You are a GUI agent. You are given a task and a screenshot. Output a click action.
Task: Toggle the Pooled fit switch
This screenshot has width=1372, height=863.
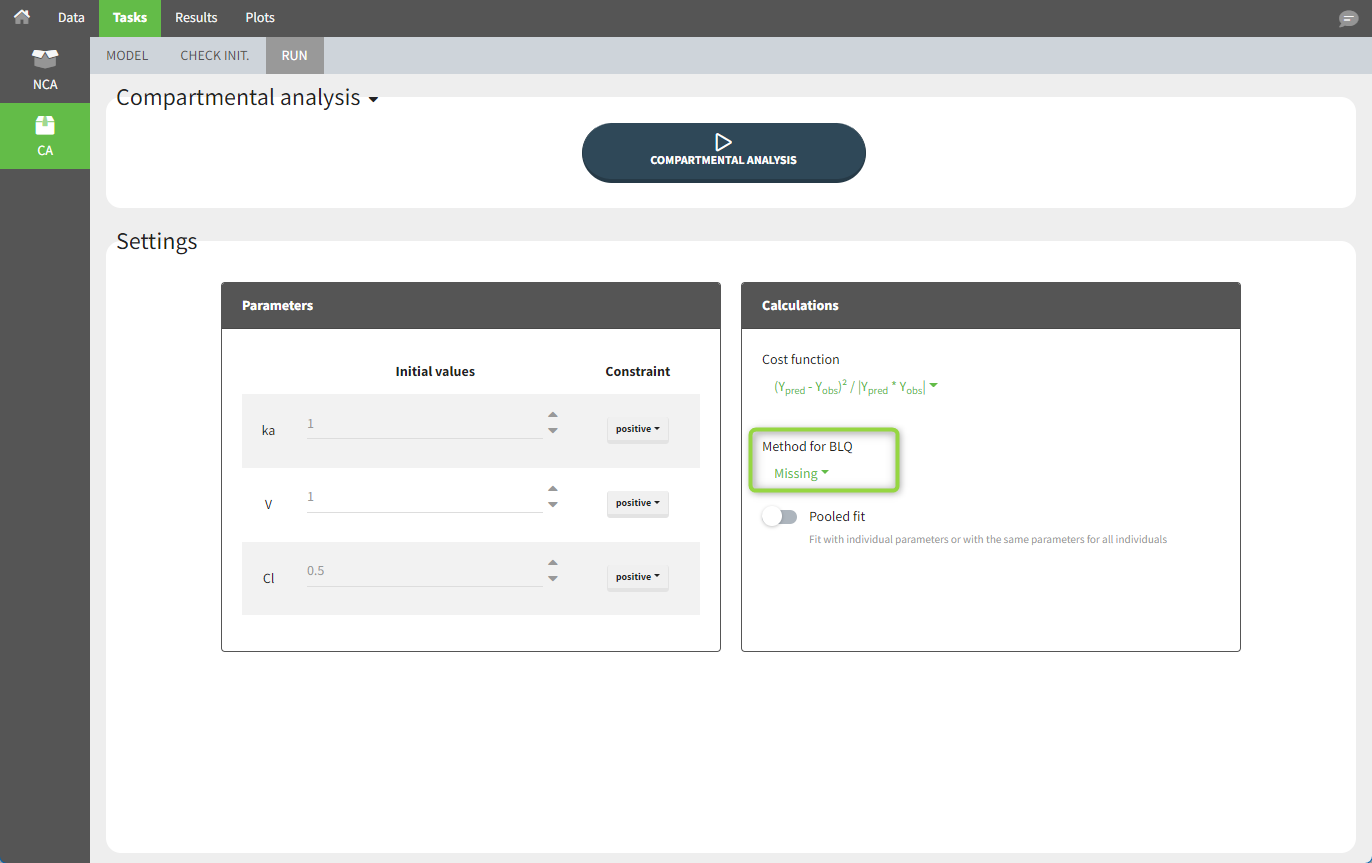[780, 517]
